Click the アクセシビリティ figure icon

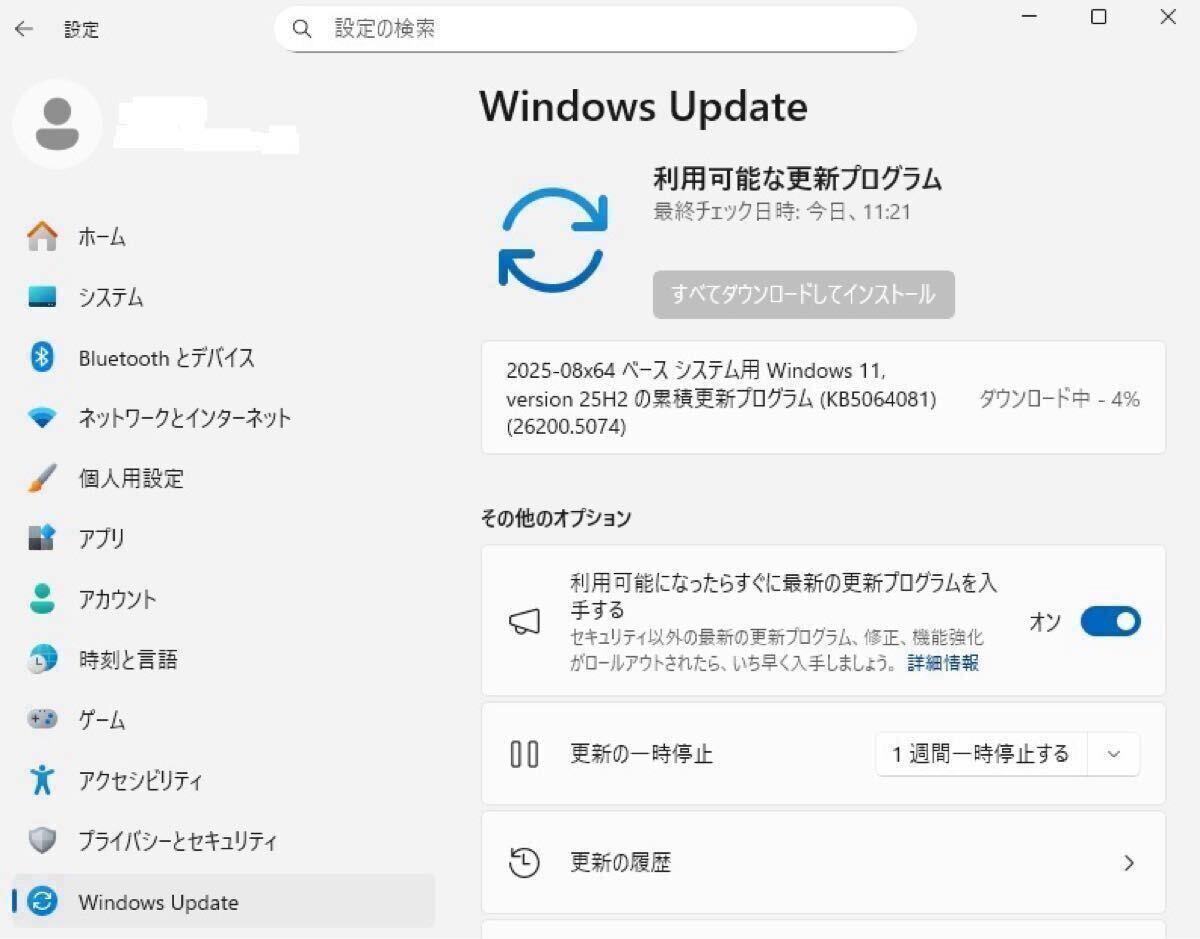[x=42, y=780]
